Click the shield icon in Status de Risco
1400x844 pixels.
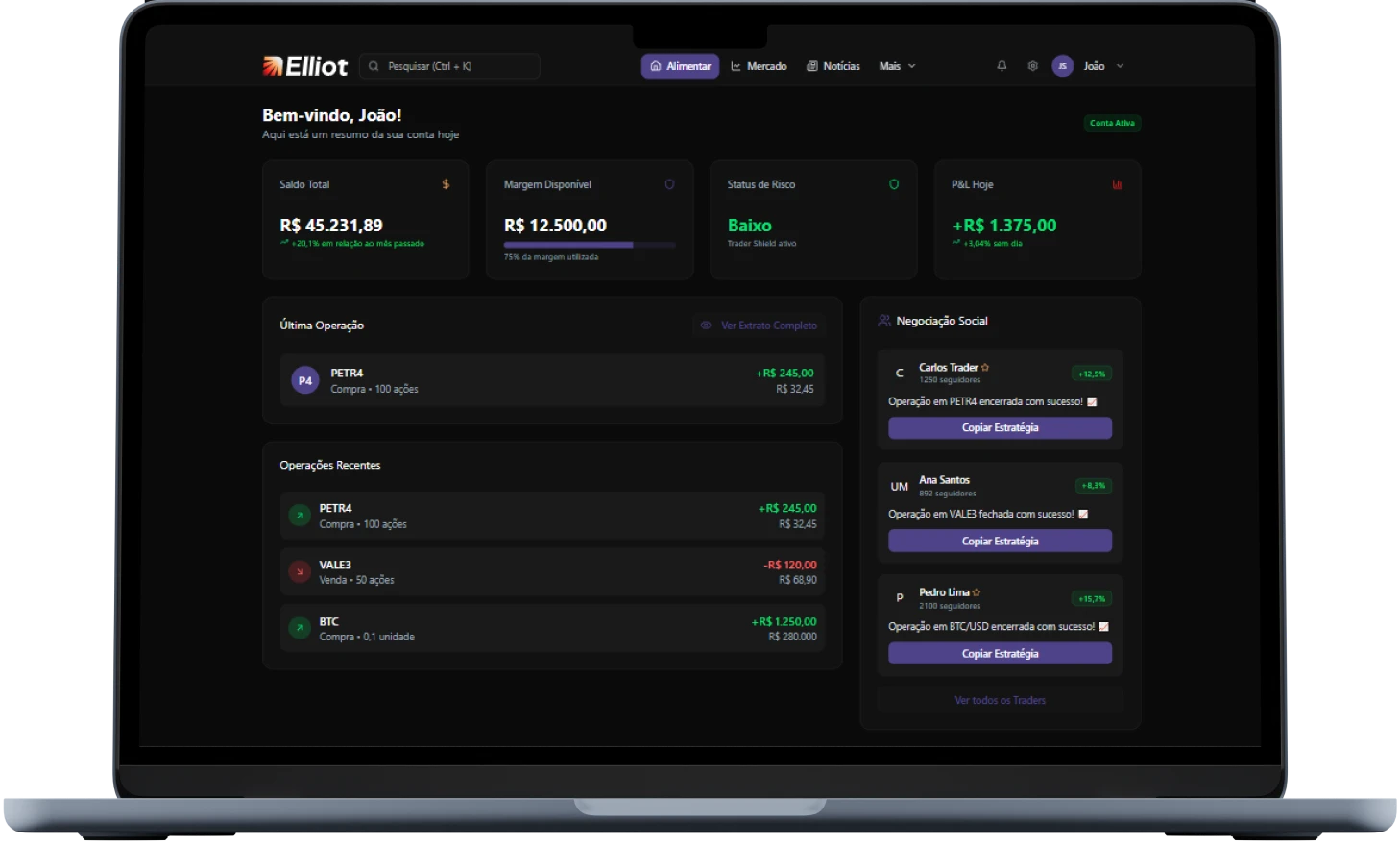pyautogui.click(x=894, y=184)
